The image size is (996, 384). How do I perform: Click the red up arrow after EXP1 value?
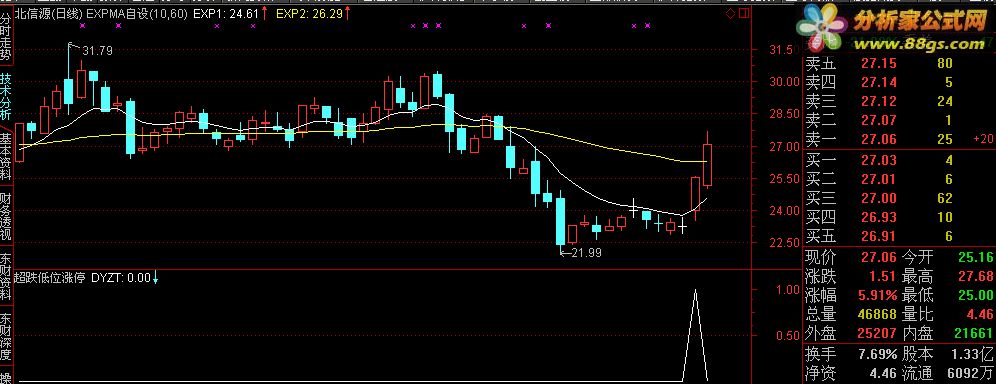264,13
